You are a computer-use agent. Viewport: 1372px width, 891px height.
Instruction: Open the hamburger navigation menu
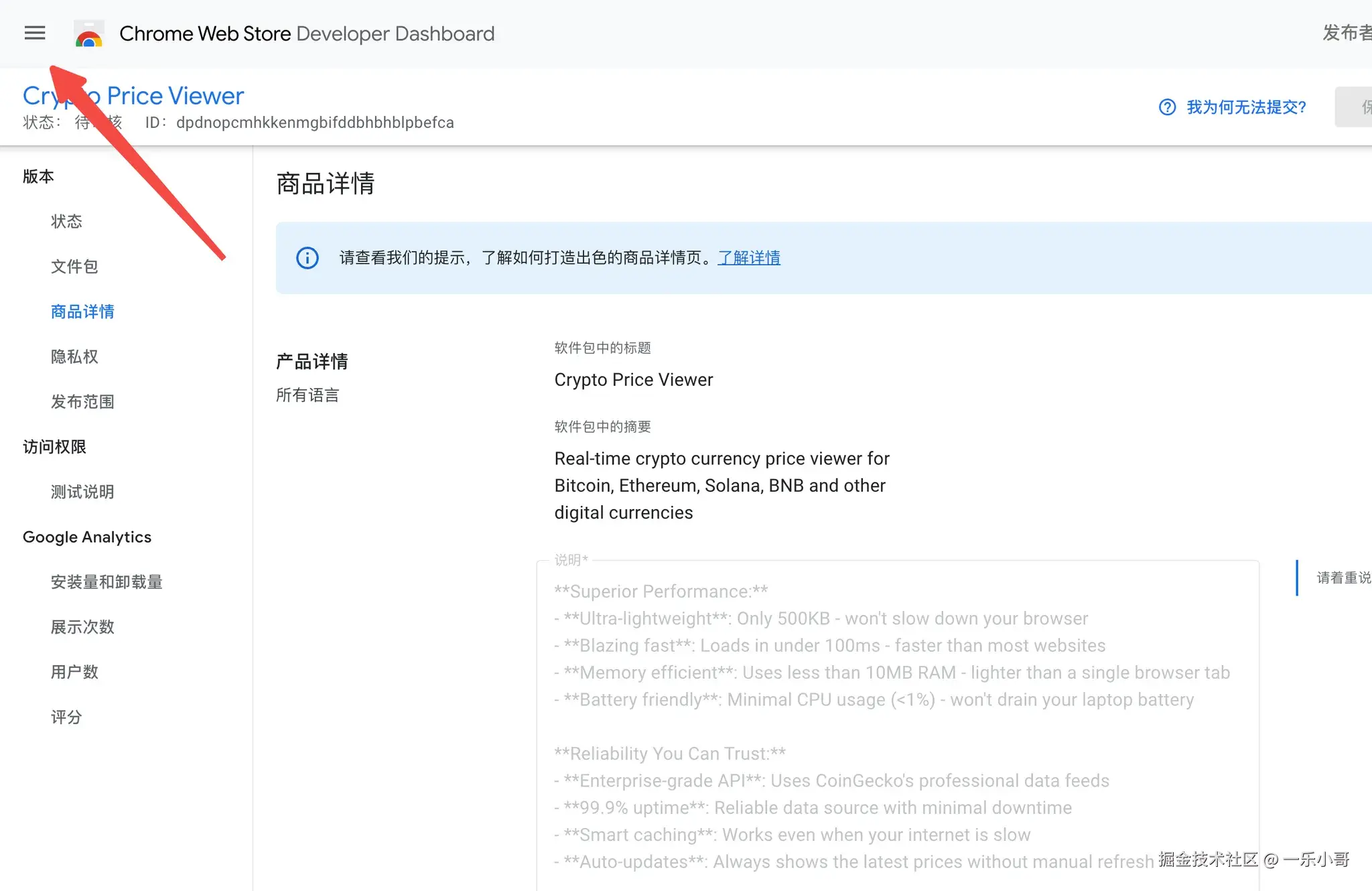tap(35, 33)
